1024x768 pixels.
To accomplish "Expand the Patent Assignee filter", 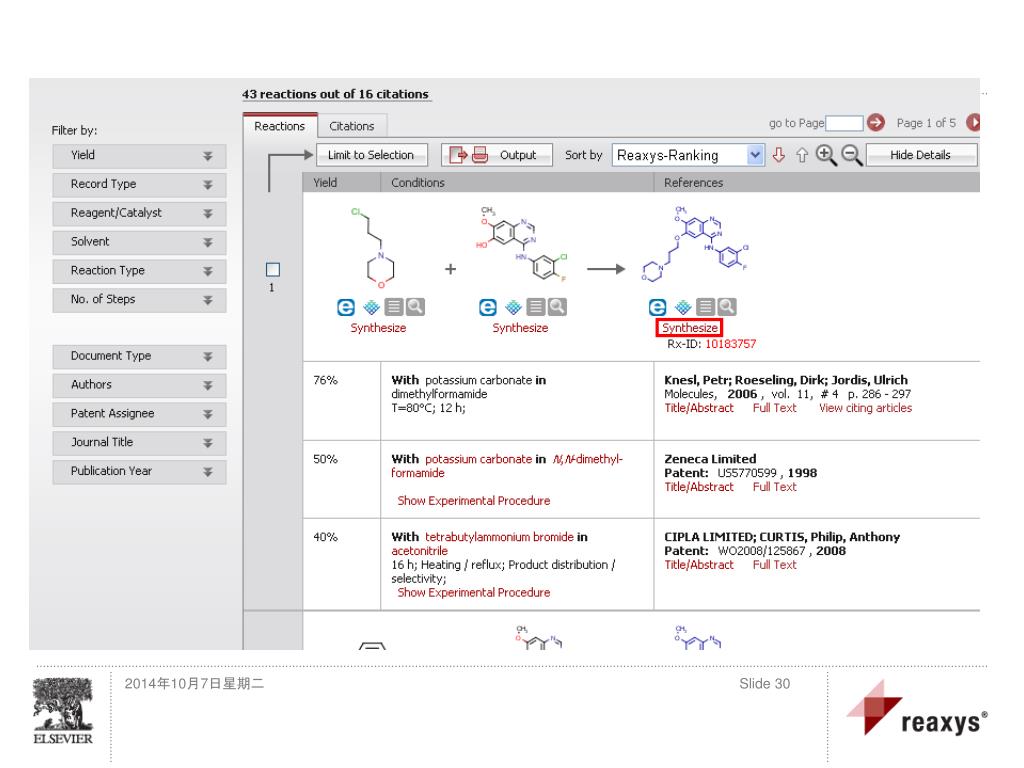I will pos(139,413).
